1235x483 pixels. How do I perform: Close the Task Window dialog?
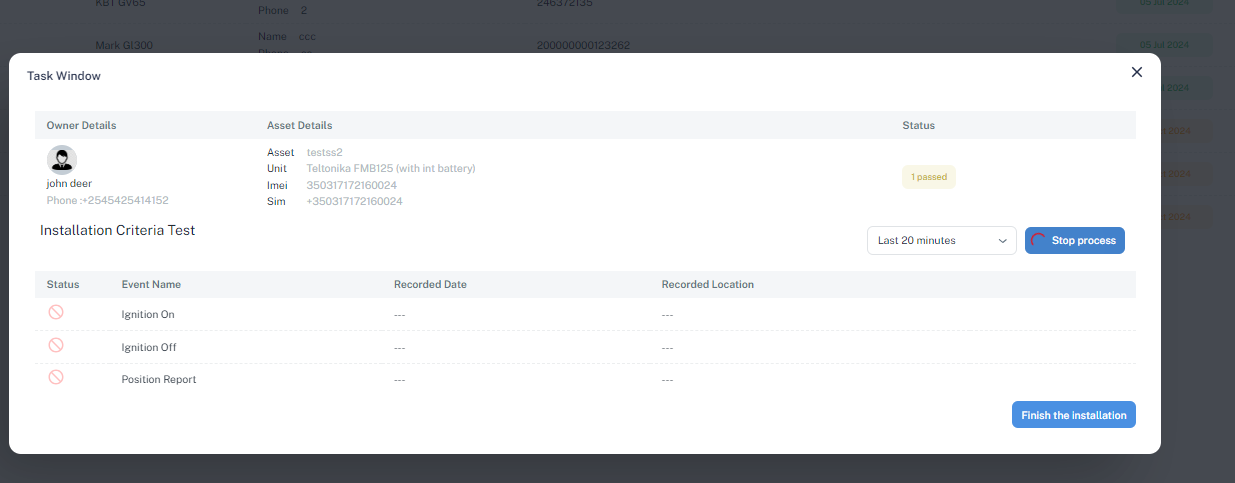(1136, 72)
